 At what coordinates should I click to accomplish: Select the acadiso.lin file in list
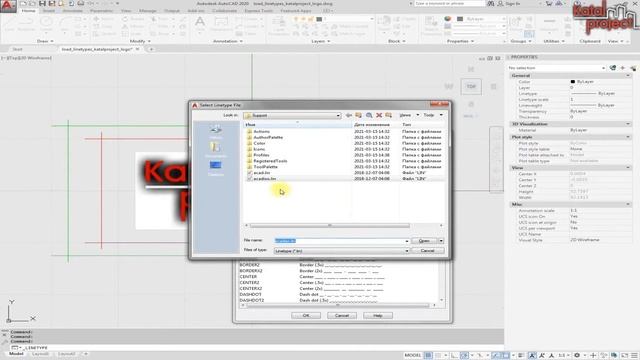(x=264, y=179)
